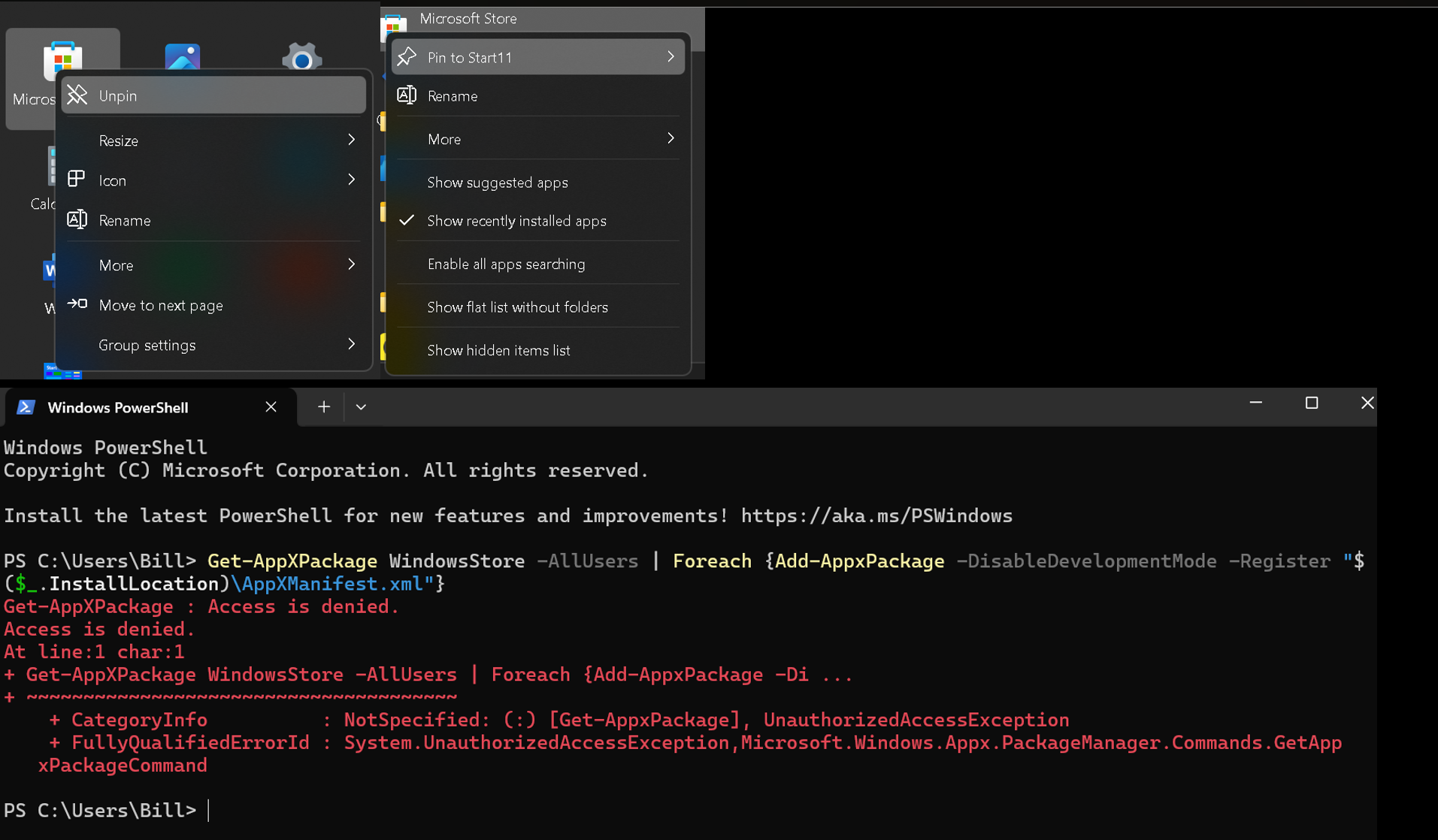Open the terminal tab dropdown chevron
This screenshot has width=1438, height=840.
tap(361, 406)
